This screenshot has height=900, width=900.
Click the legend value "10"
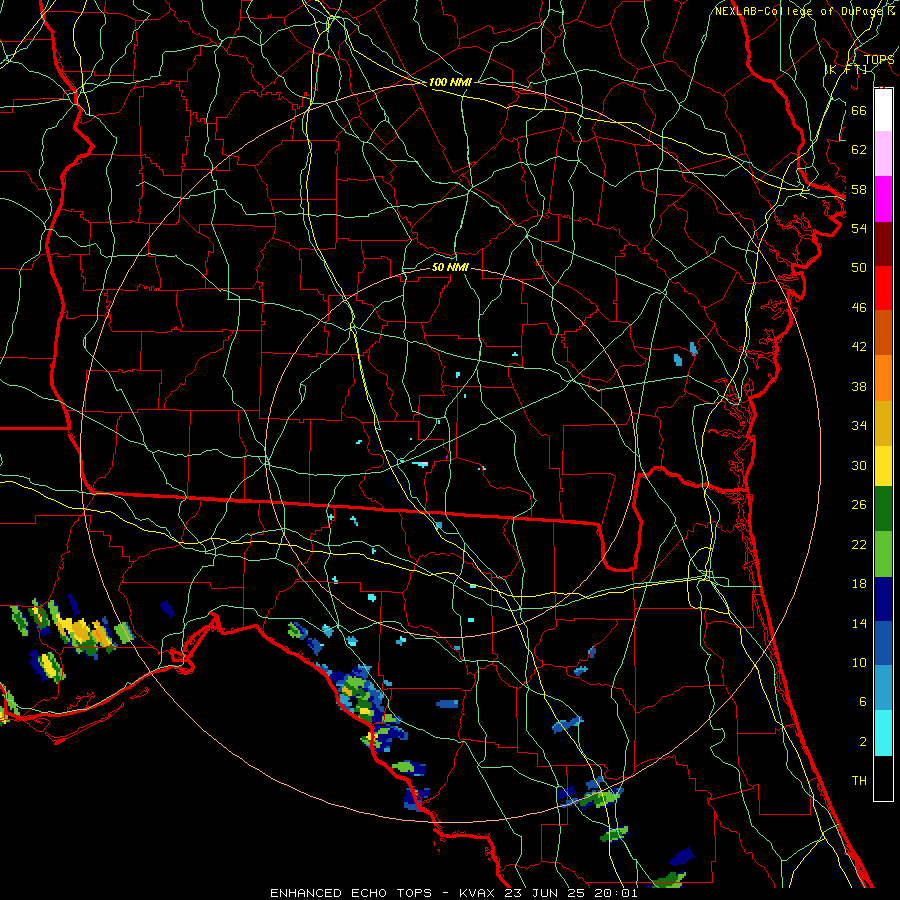click(859, 662)
